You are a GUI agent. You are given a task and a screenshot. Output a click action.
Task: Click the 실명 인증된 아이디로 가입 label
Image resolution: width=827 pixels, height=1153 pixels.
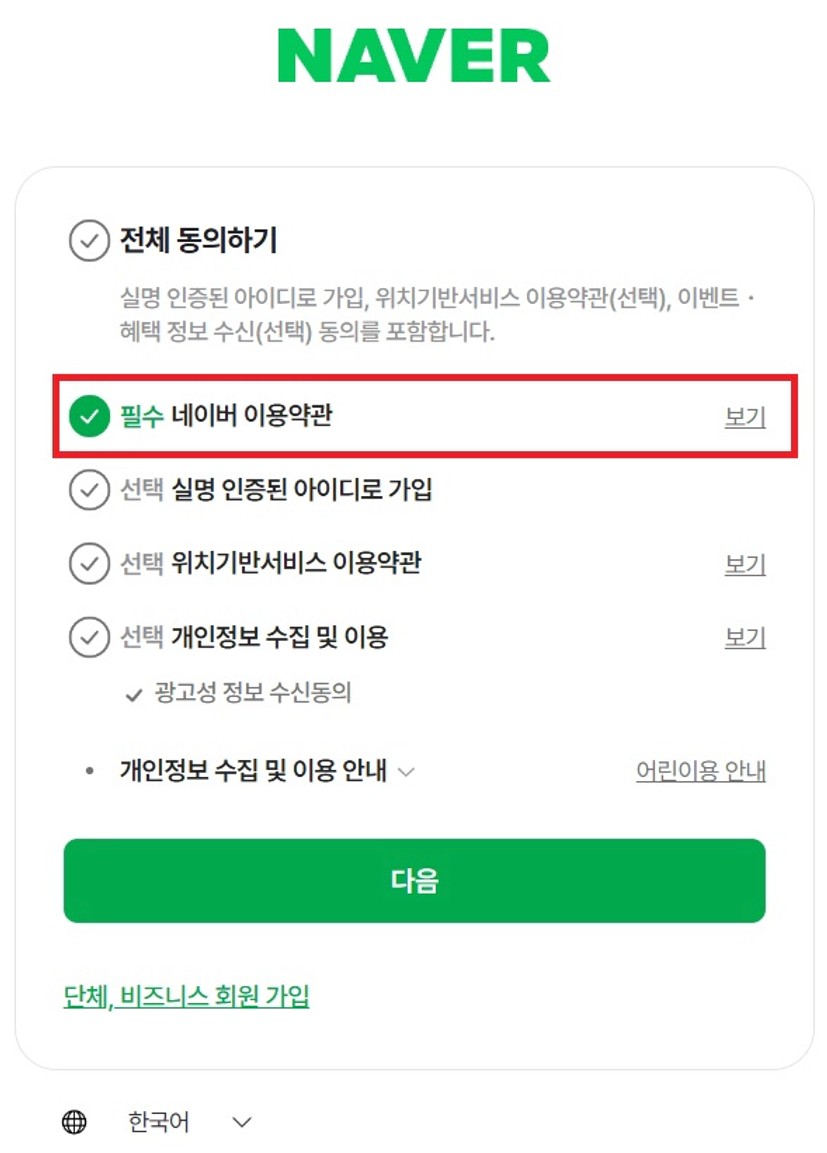pos(301,489)
